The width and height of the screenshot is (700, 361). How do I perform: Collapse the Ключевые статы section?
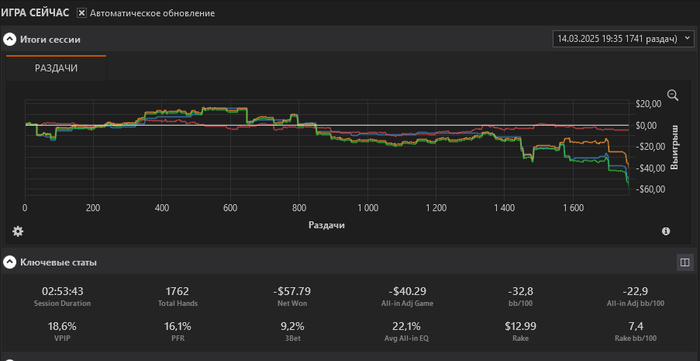pos(9,262)
